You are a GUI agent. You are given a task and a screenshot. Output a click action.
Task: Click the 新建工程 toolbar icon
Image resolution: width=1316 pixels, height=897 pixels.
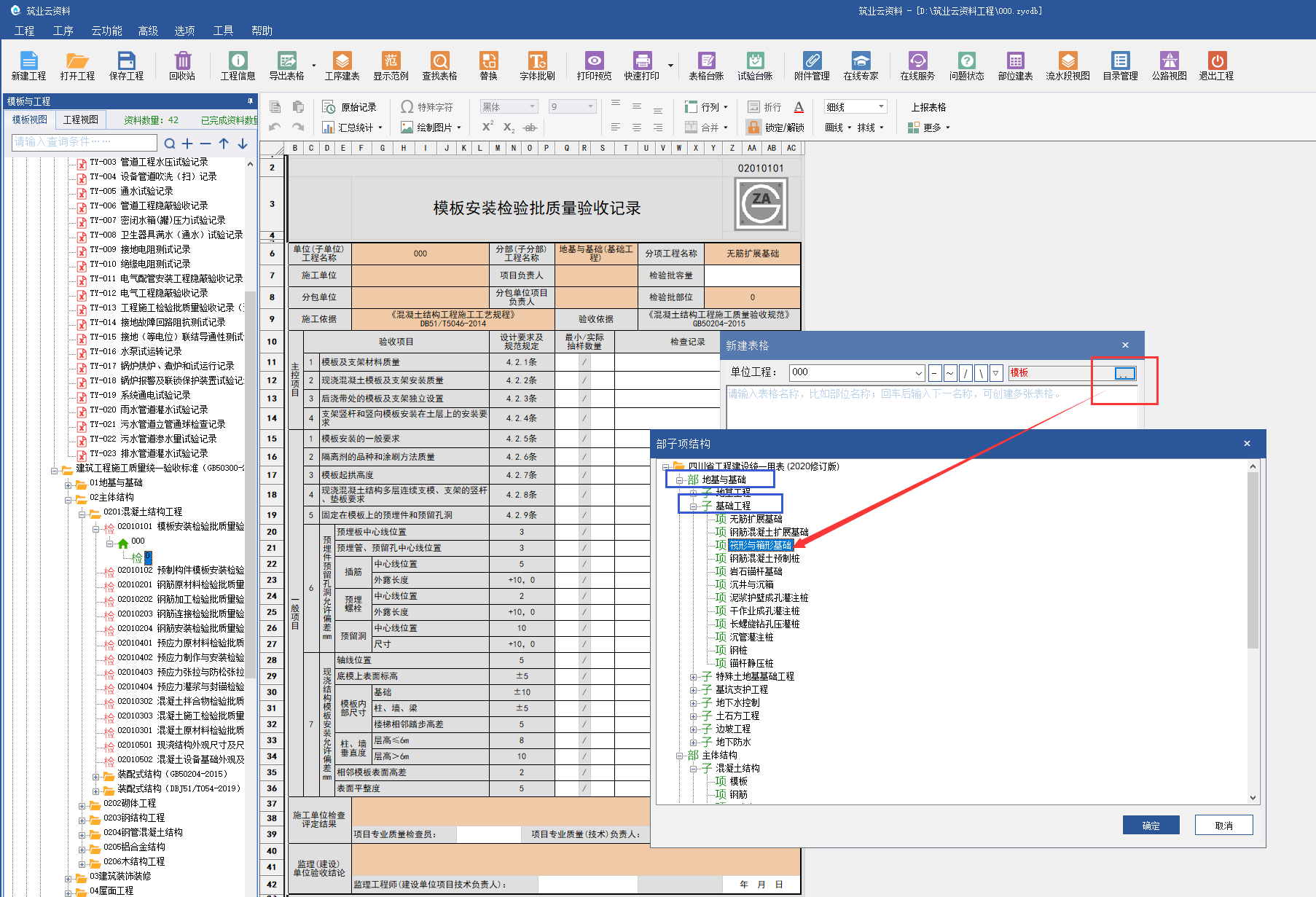click(28, 66)
